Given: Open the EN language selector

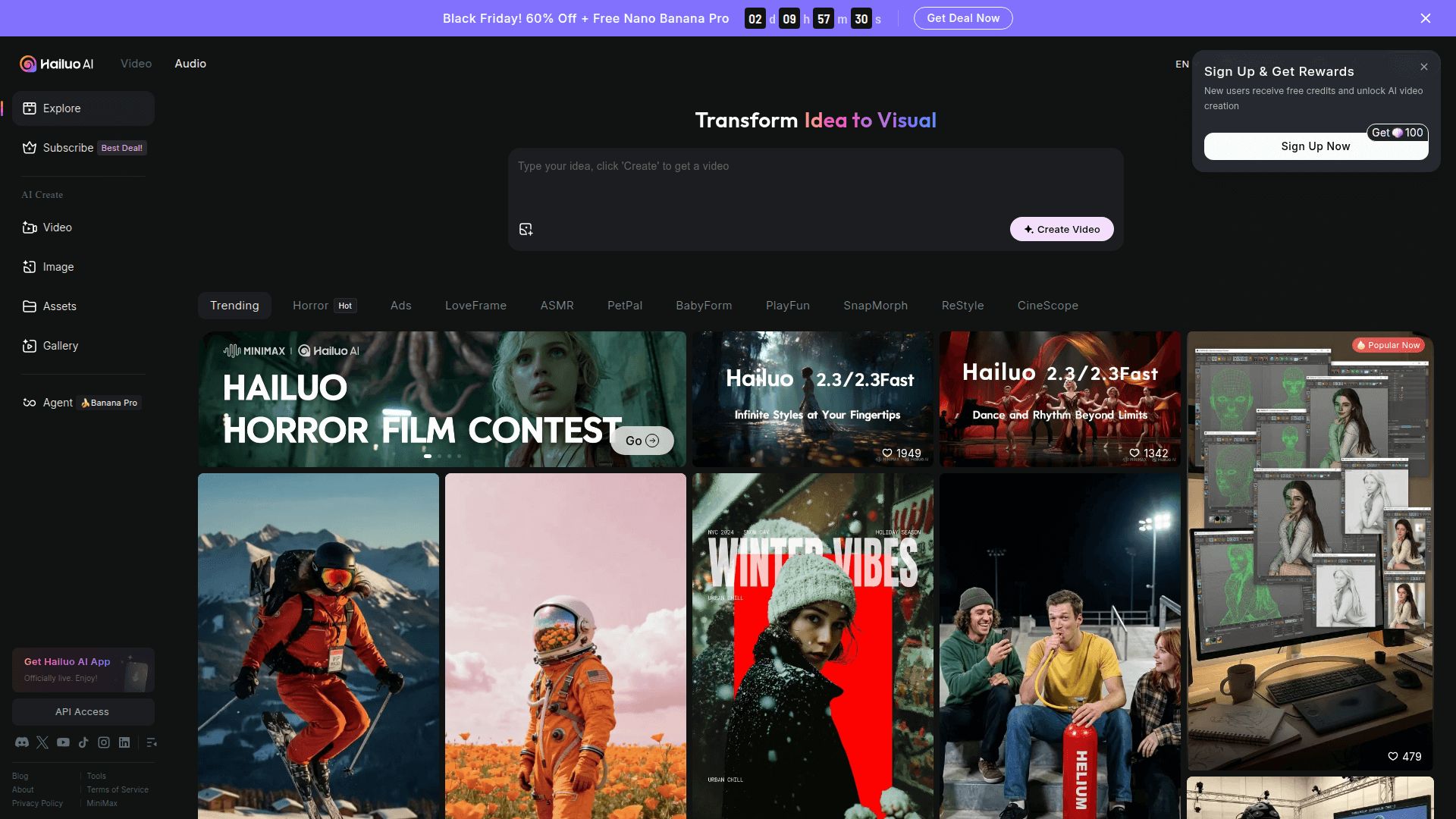Looking at the screenshot, I should 1181,64.
